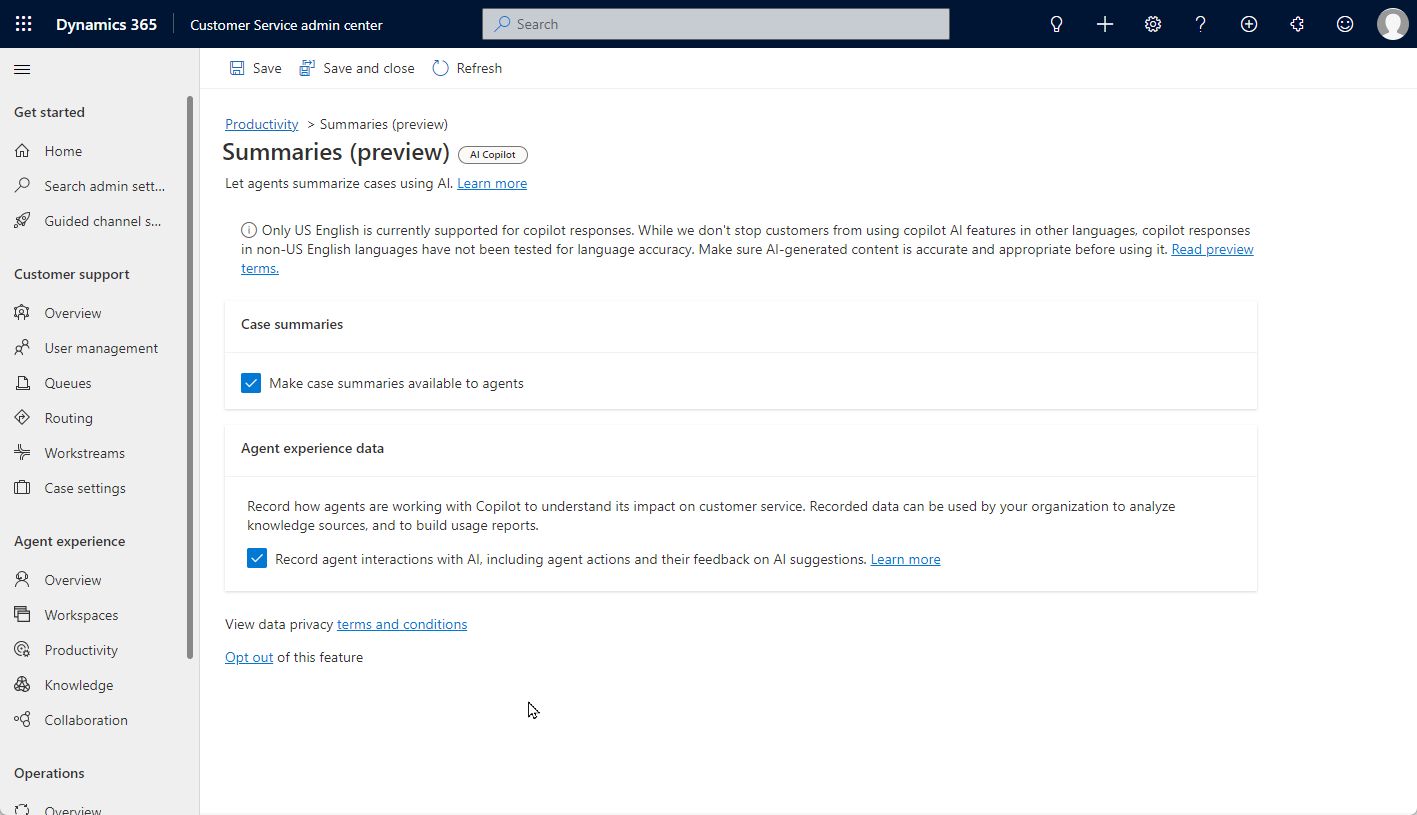Open Learn more link beside Record agent interactions
Image resolution: width=1417 pixels, height=815 pixels.
[905, 559]
